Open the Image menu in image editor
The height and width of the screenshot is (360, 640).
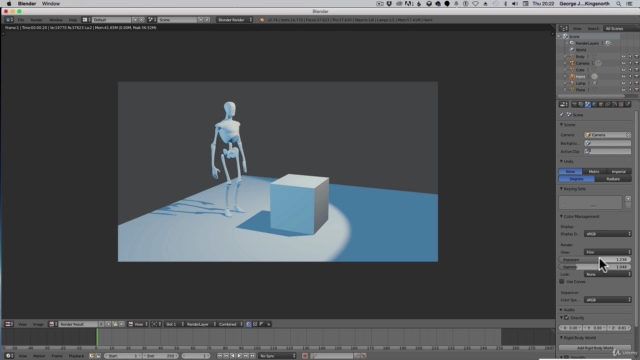pyautogui.click(x=38, y=324)
